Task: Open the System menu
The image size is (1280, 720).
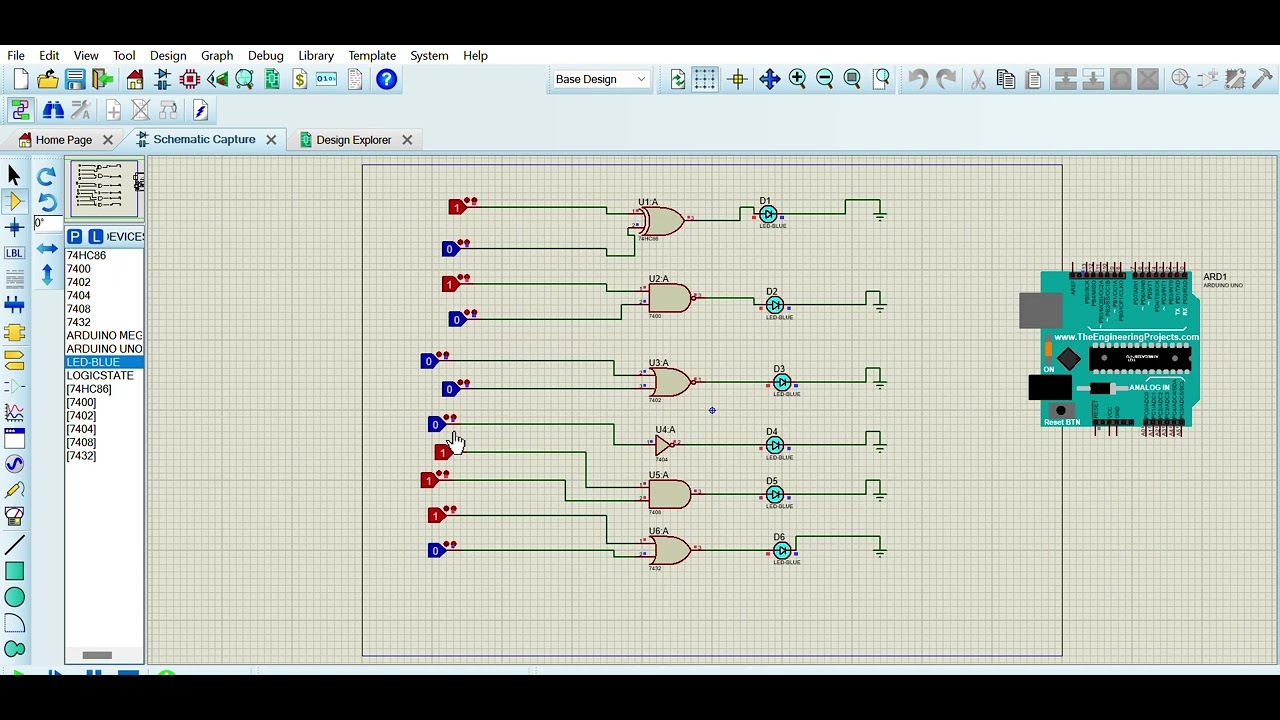Action: (x=429, y=55)
